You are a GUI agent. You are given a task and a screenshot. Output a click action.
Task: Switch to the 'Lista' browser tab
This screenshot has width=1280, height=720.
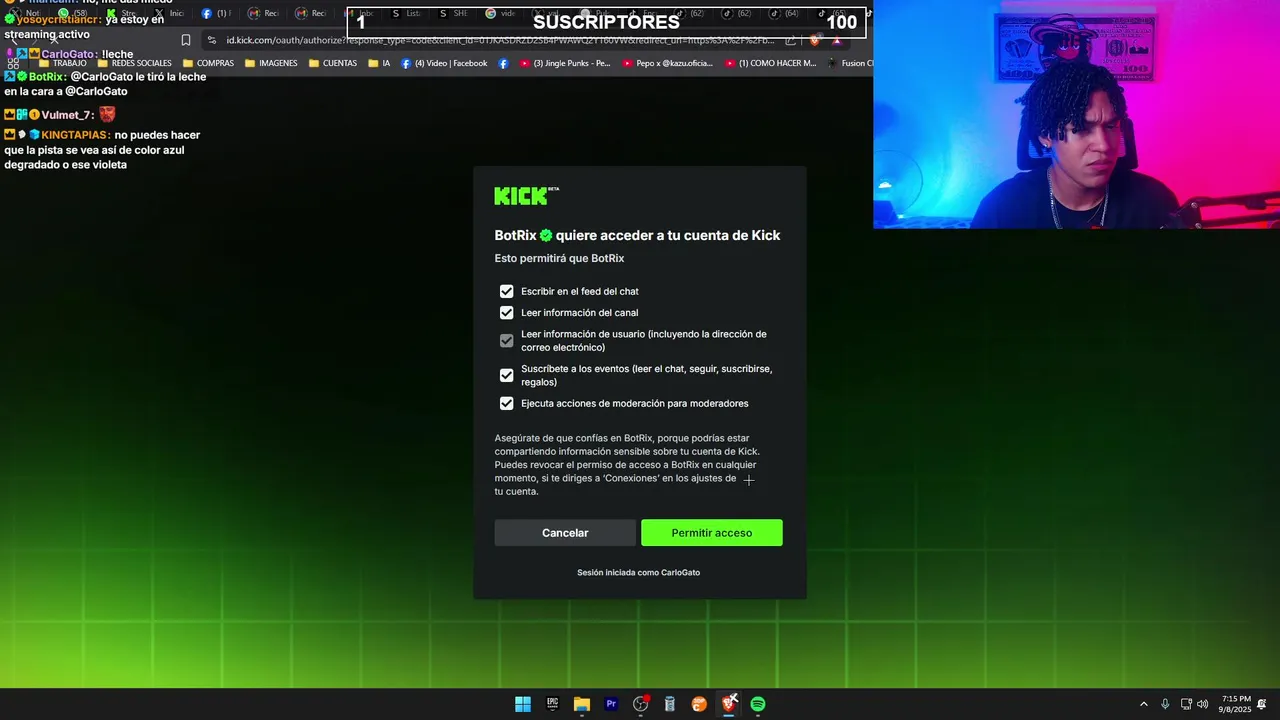pyautogui.click(x=406, y=13)
